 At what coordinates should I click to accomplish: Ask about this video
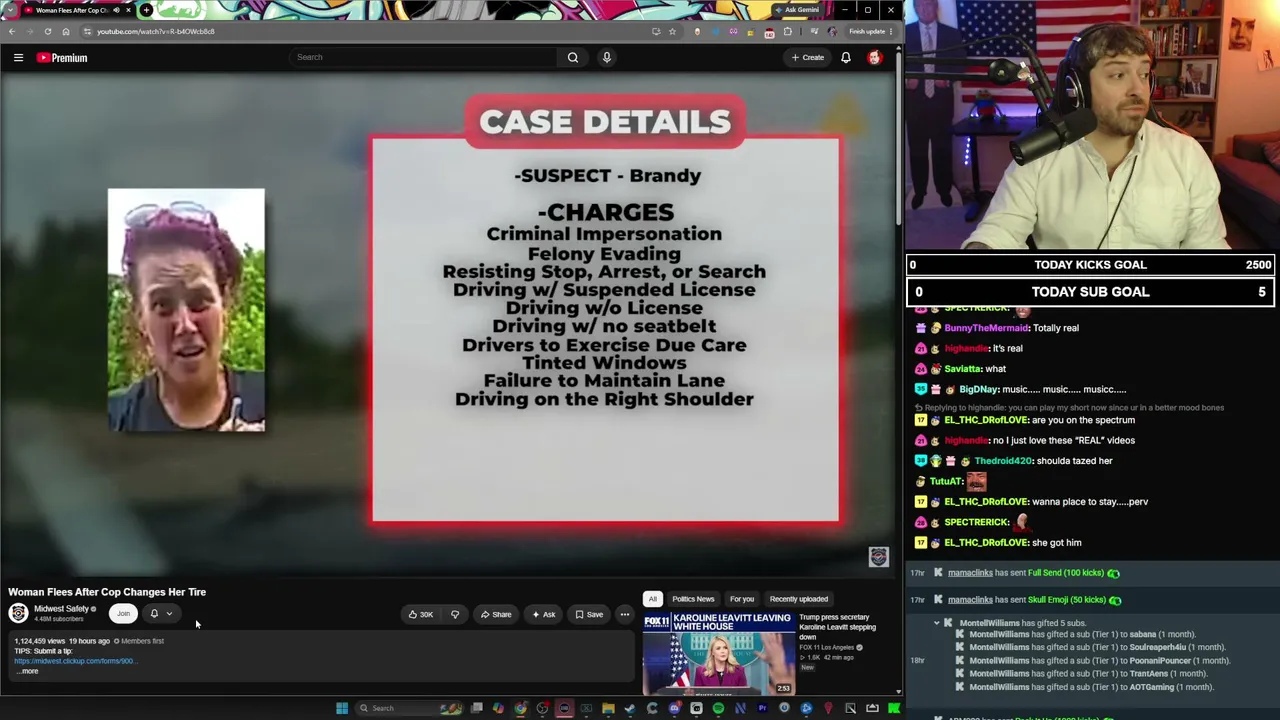tap(544, 614)
